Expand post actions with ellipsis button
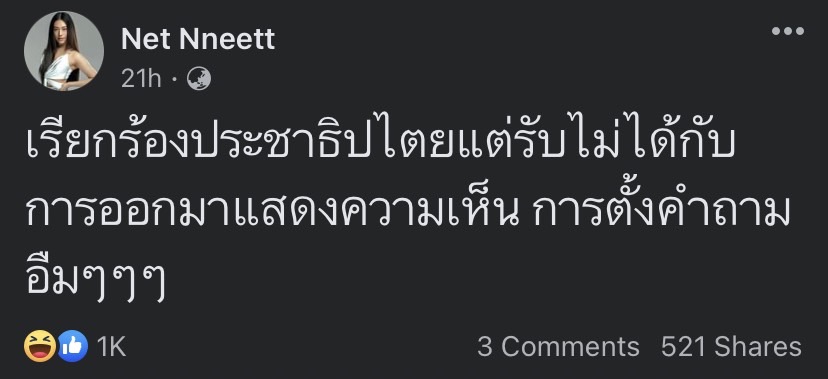 point(787,32)
